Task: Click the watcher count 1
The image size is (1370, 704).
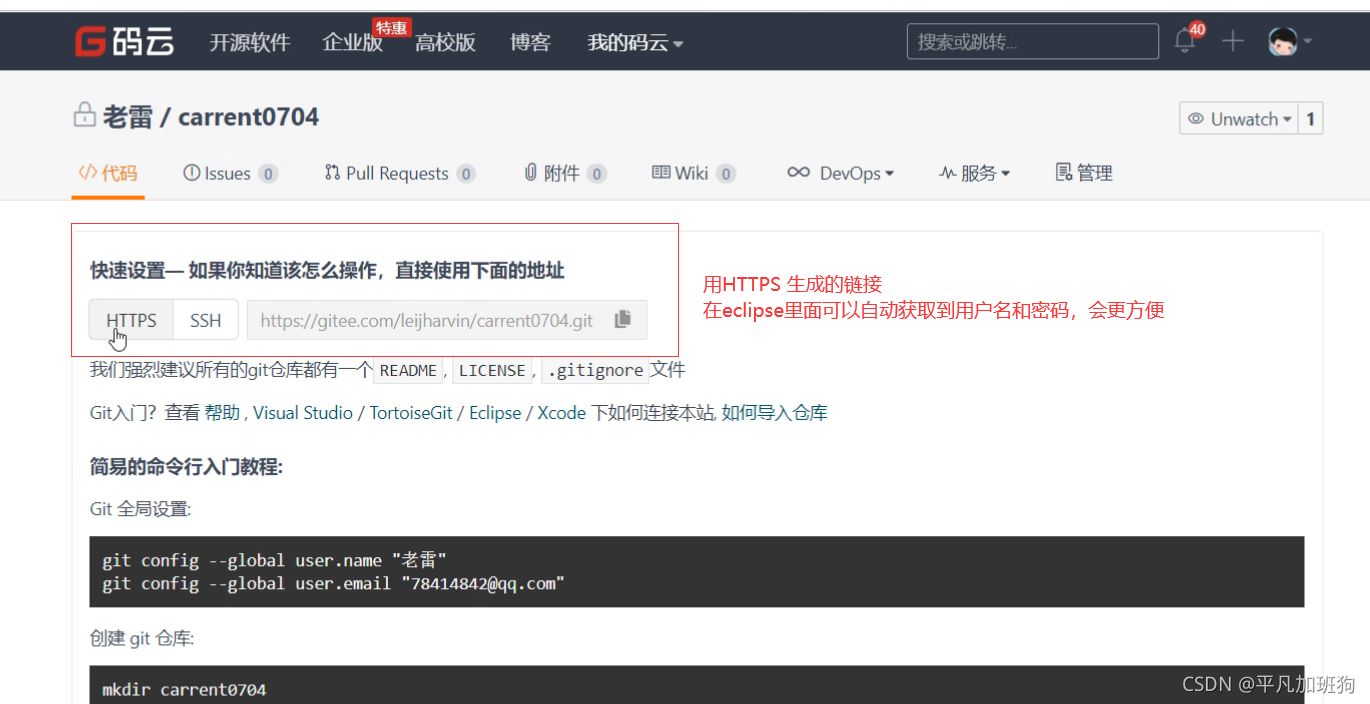Action: coord(1310,119)
